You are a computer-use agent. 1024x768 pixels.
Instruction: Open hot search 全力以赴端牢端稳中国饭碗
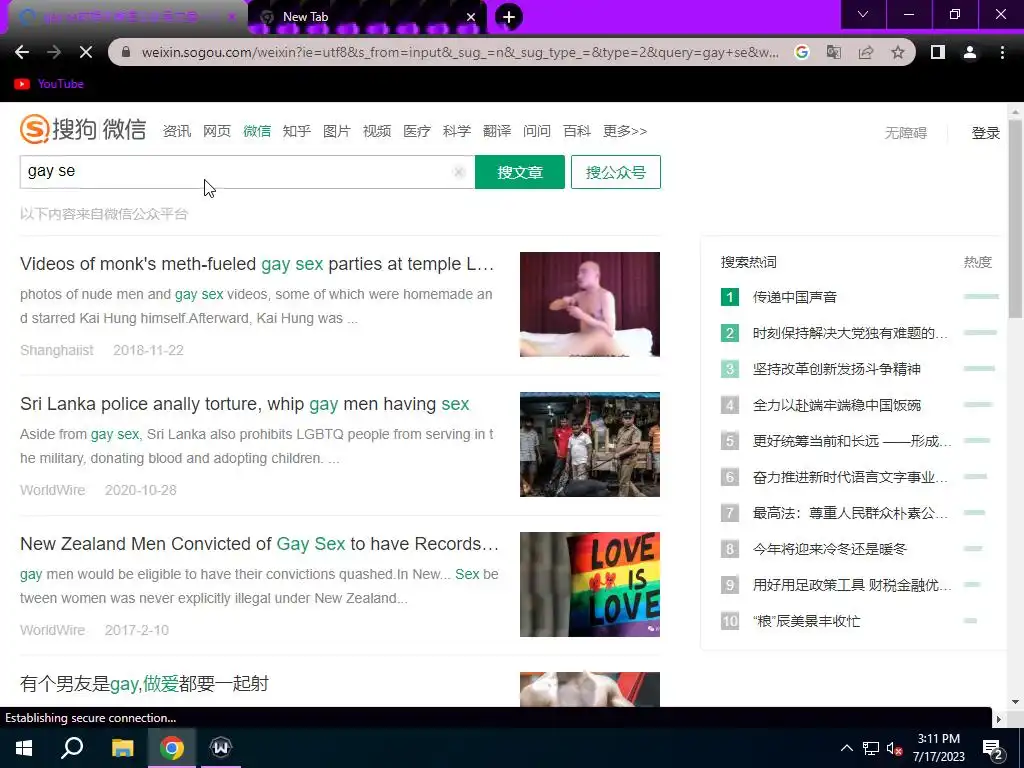tap(837, 405)
